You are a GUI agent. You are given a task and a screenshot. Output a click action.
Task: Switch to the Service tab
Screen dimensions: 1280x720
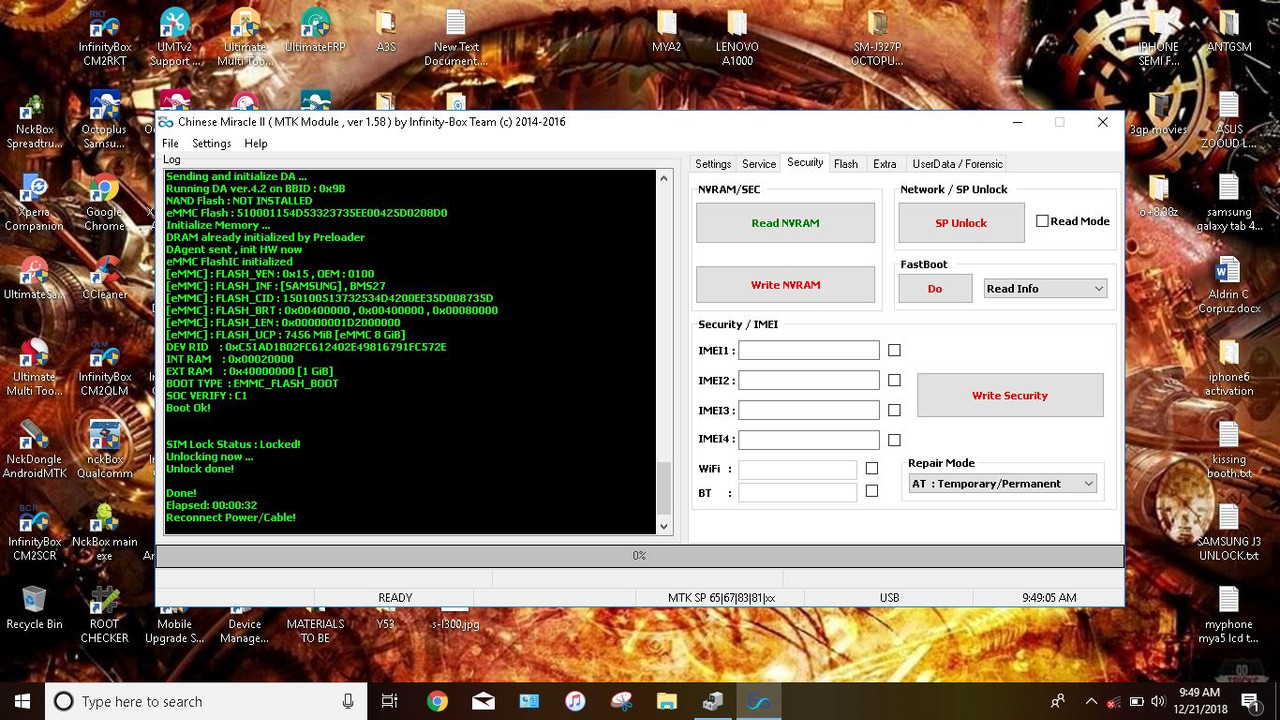click(x=759, y=164)
